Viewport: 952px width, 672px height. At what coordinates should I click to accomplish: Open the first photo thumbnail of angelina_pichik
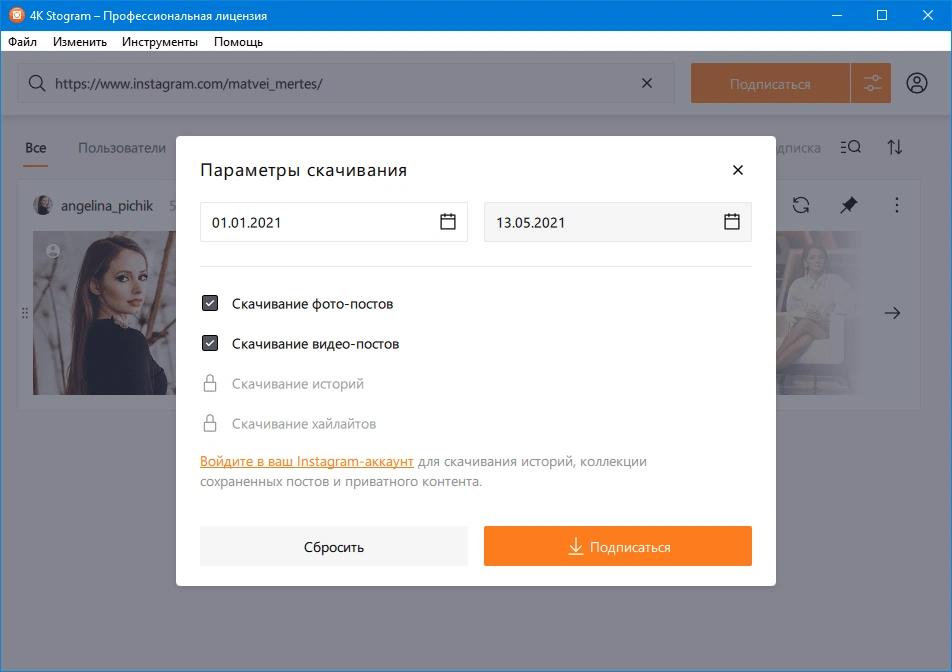tap(104, 313)
